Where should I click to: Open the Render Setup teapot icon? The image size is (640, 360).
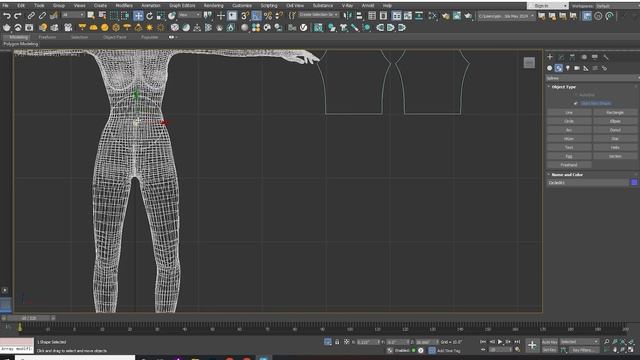pyautogui.click(x=445, y=16)
